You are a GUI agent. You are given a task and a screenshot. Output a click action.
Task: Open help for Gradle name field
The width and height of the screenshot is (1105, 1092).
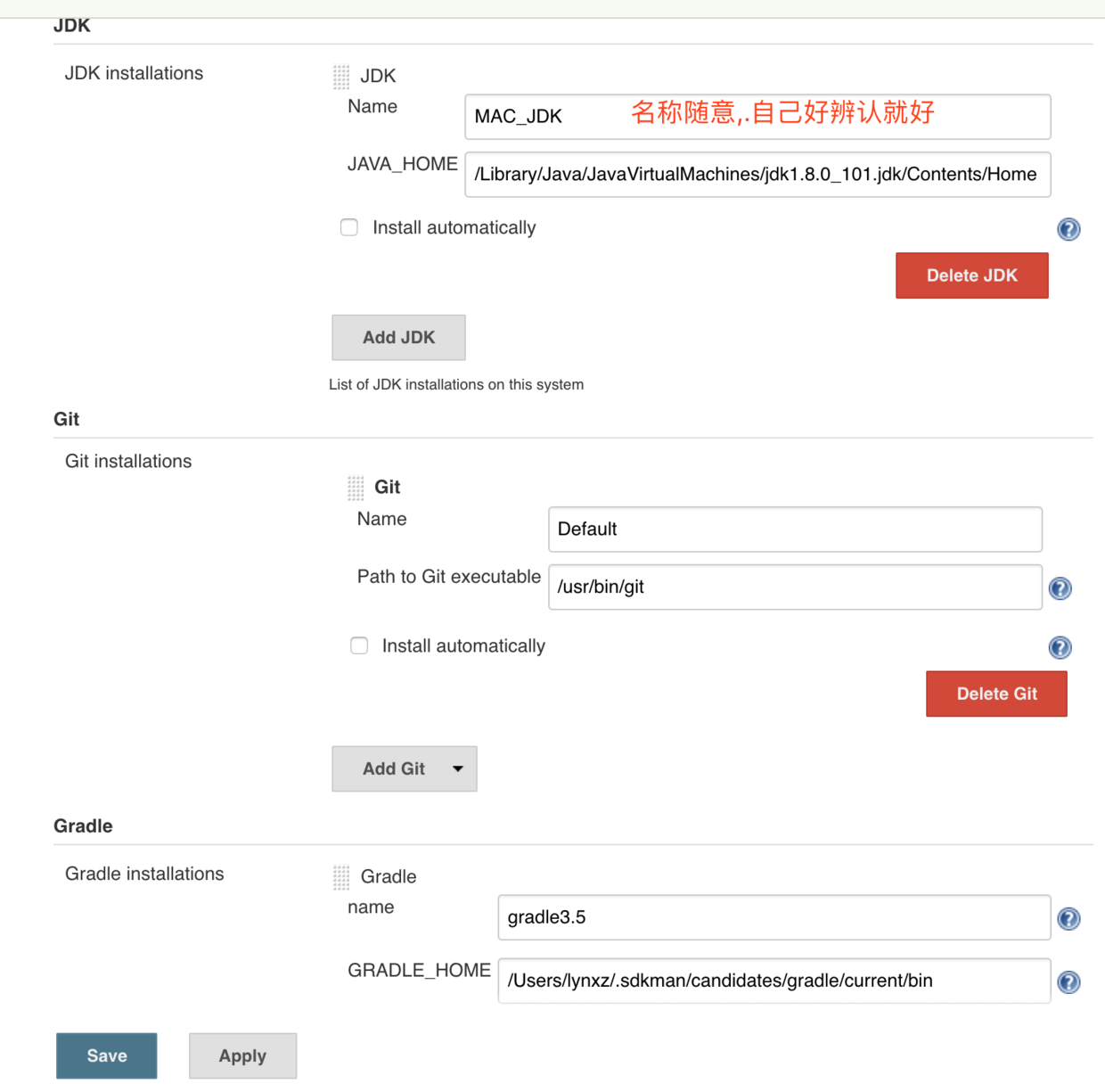pyautogui.click(x=1068, y=919)
